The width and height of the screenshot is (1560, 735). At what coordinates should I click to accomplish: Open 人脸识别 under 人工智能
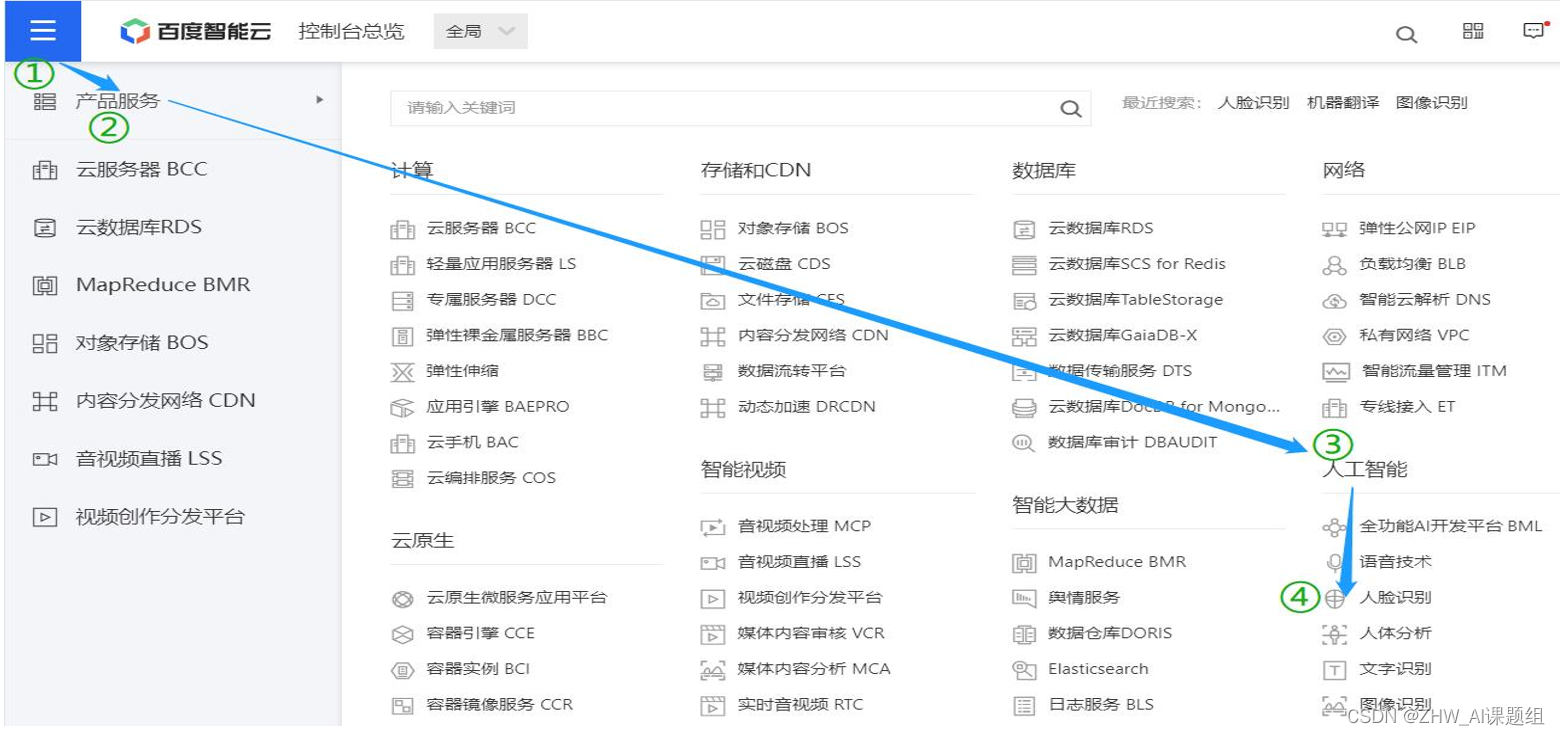tap(1395, 598)
